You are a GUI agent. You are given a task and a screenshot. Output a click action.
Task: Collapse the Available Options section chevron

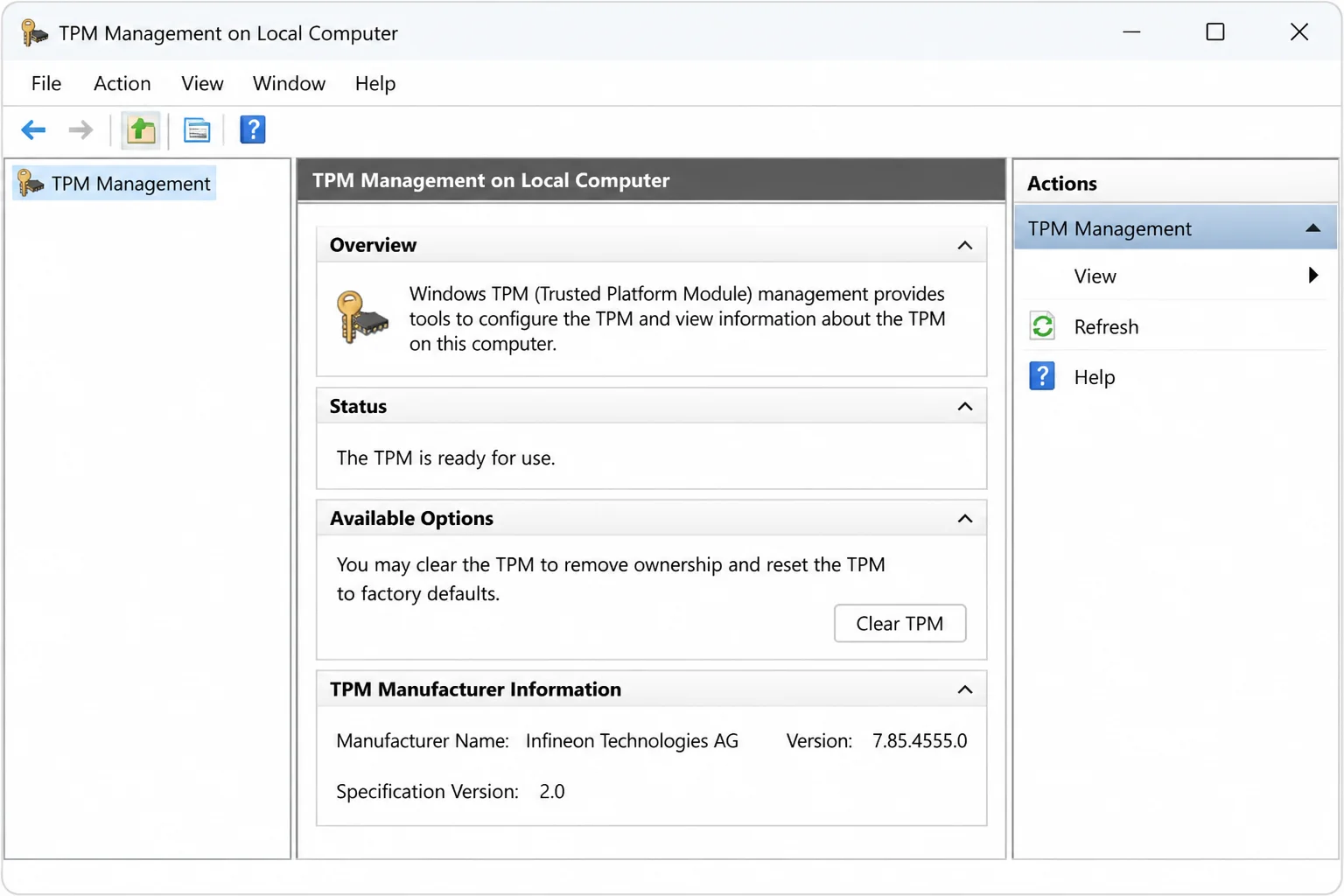(x=964, y=518)
